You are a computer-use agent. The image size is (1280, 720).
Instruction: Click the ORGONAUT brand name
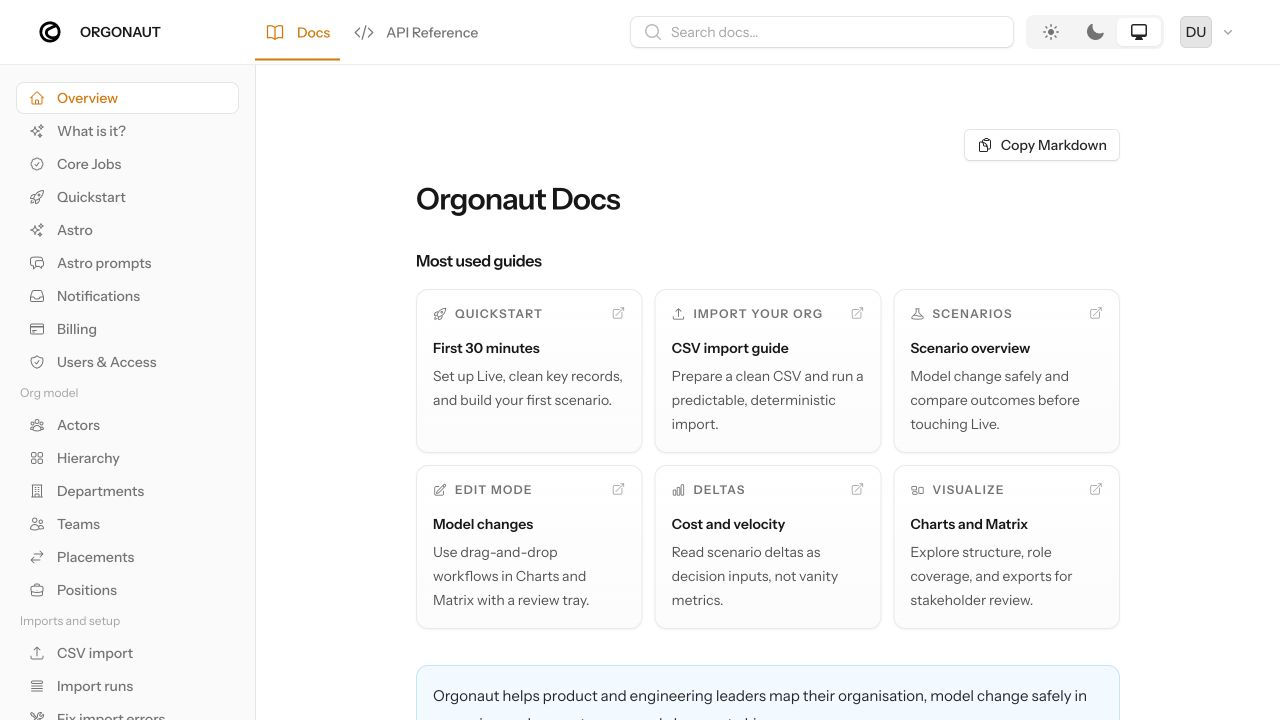click(120, 32)
